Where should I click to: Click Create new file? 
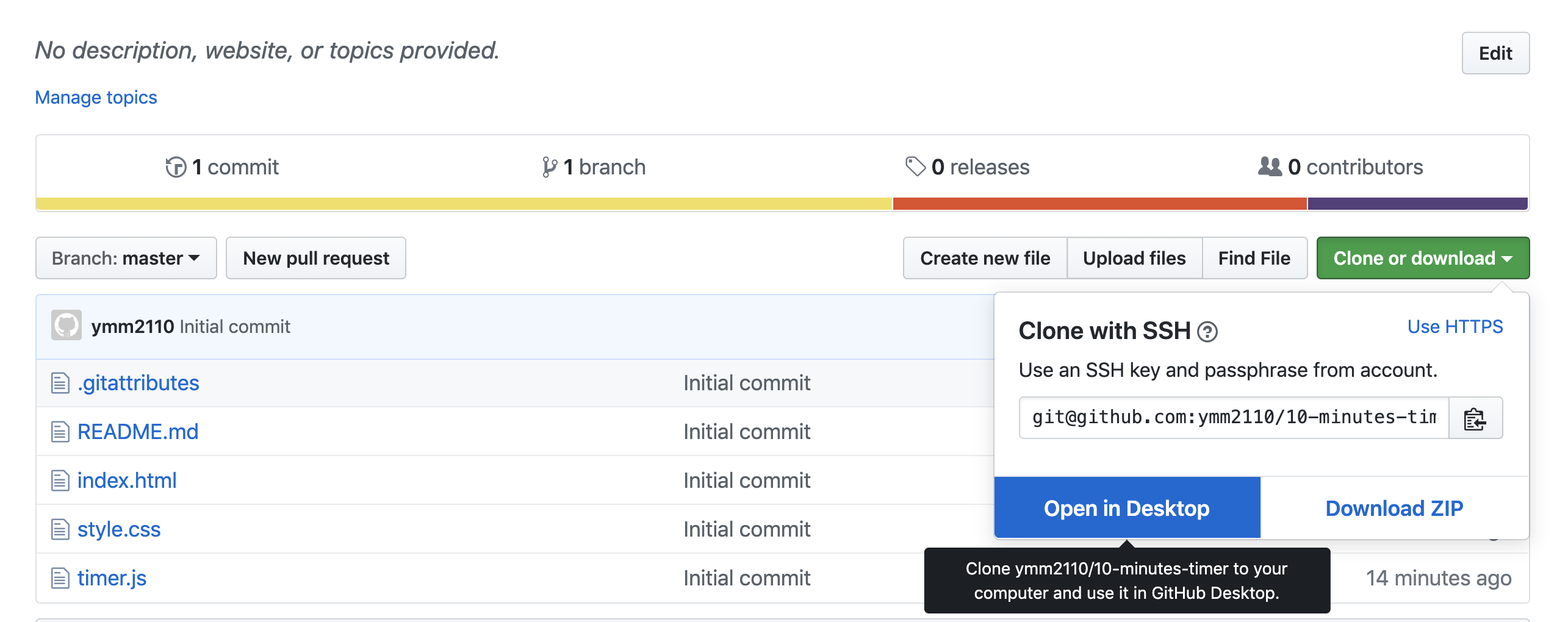click(985, 258)
